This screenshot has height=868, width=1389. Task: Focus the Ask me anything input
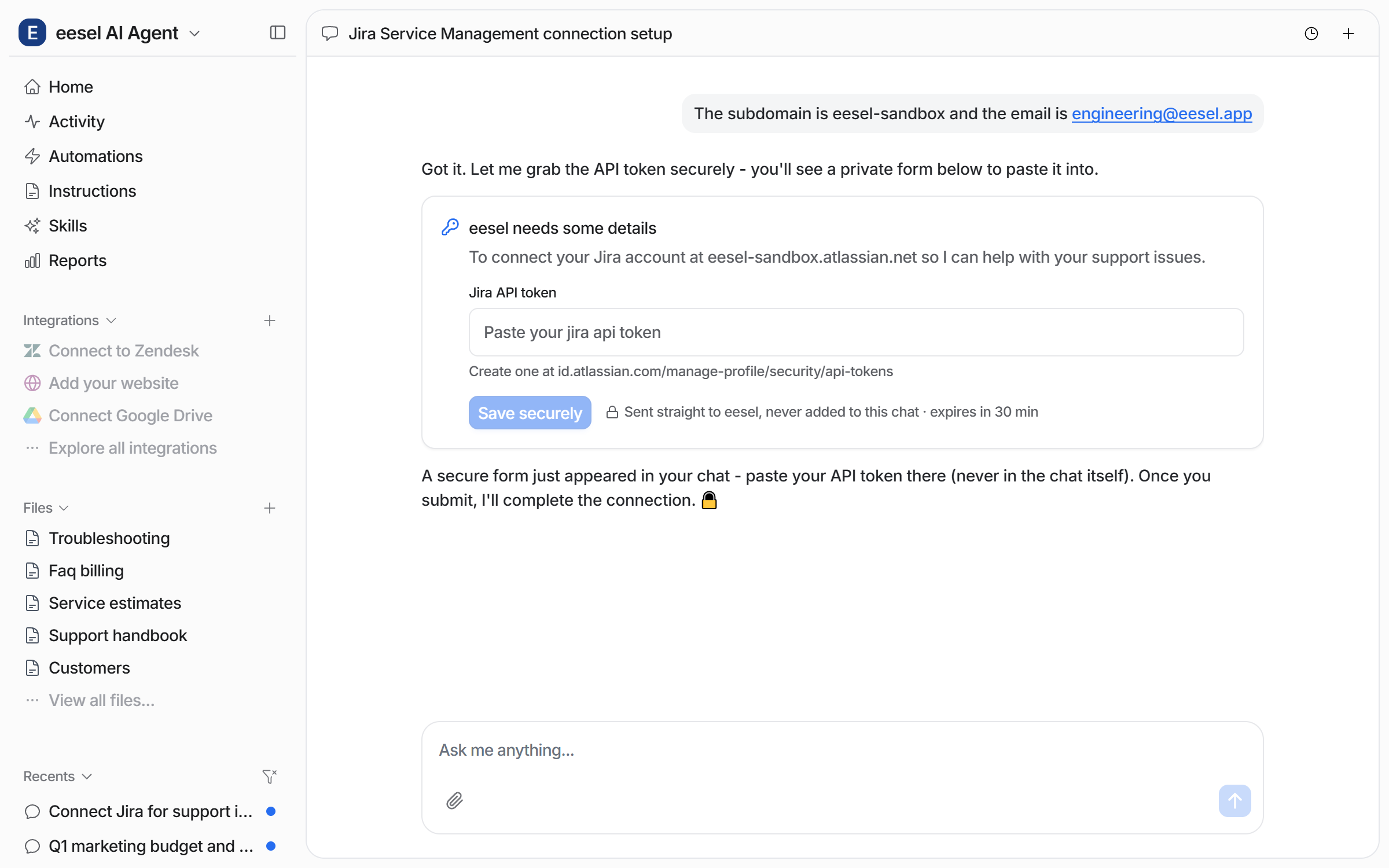842,750
